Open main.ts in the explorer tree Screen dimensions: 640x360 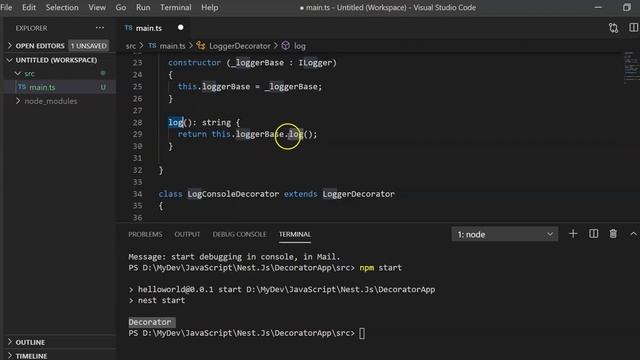click(x=42, y=87)
